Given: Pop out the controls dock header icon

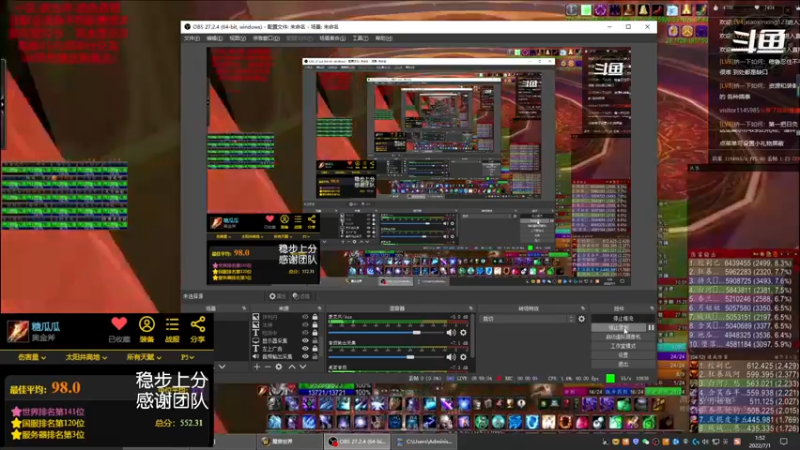Looking at the screenshot, I should [652, 308].
